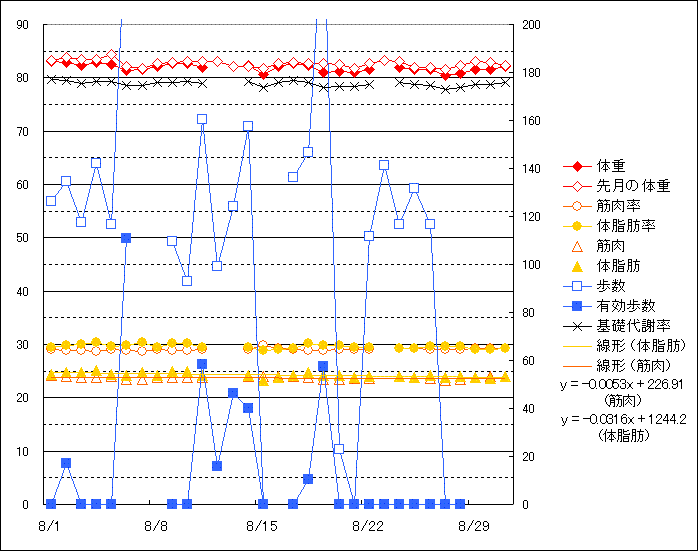The height and width of the screenshot is (551, 698).
Task: Click the 体脂肪率 legend label
Action: 626,226
